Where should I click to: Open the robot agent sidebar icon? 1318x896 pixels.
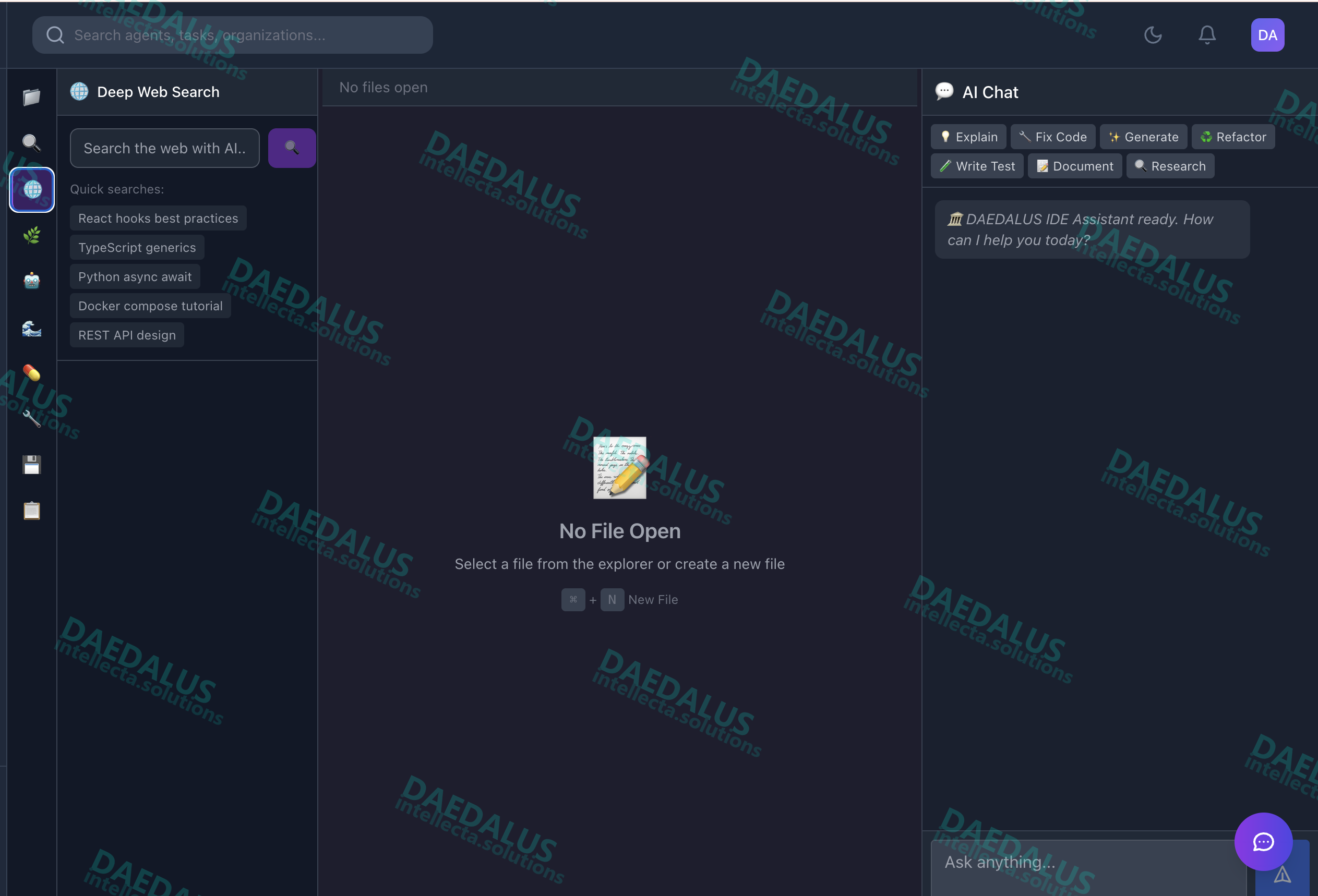pyautogui.click(x=32, y=281)
